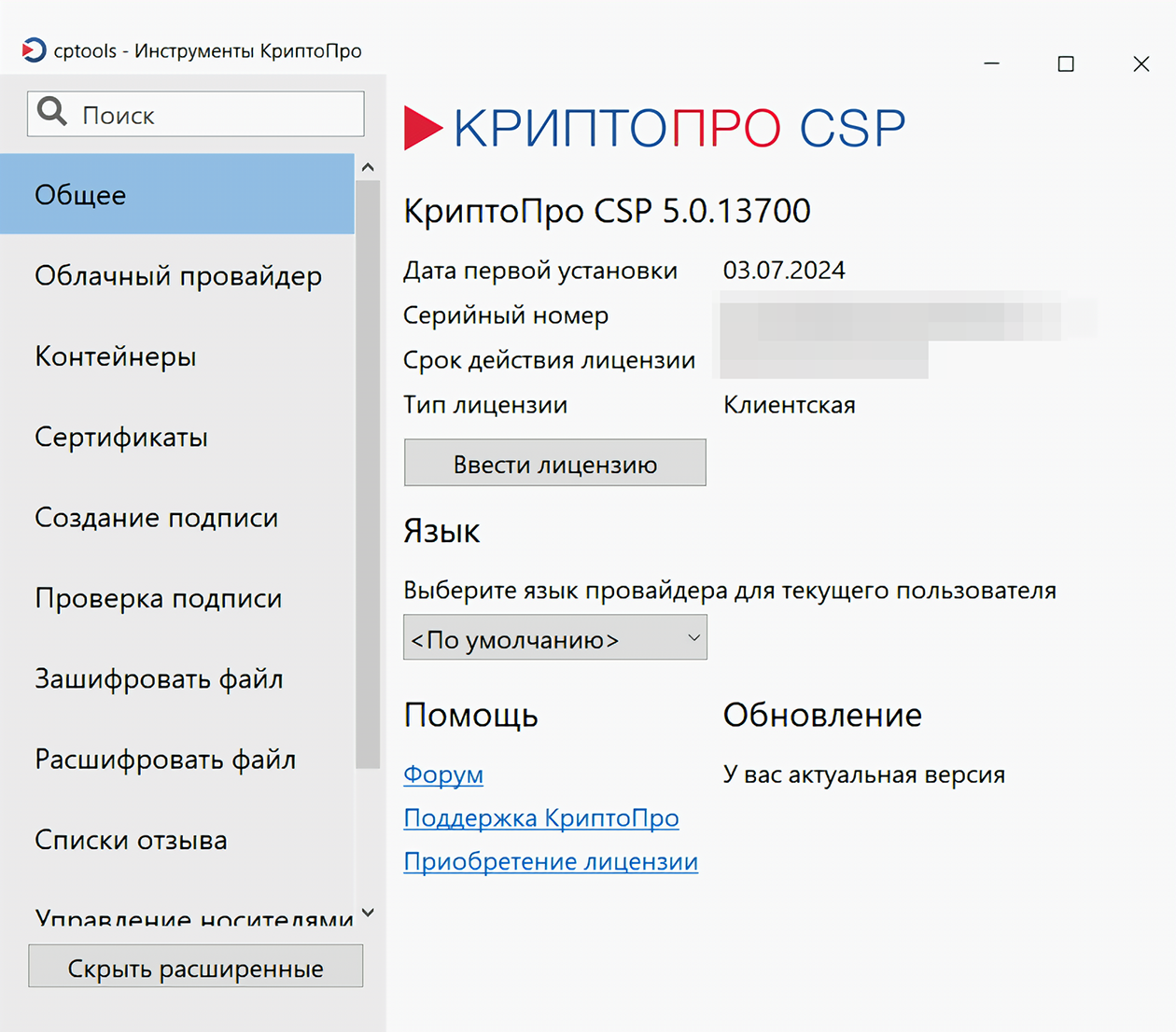Click Срок действия лицензии label
This screenshot has height=1032, width=1176.
(x=549, y=360)
